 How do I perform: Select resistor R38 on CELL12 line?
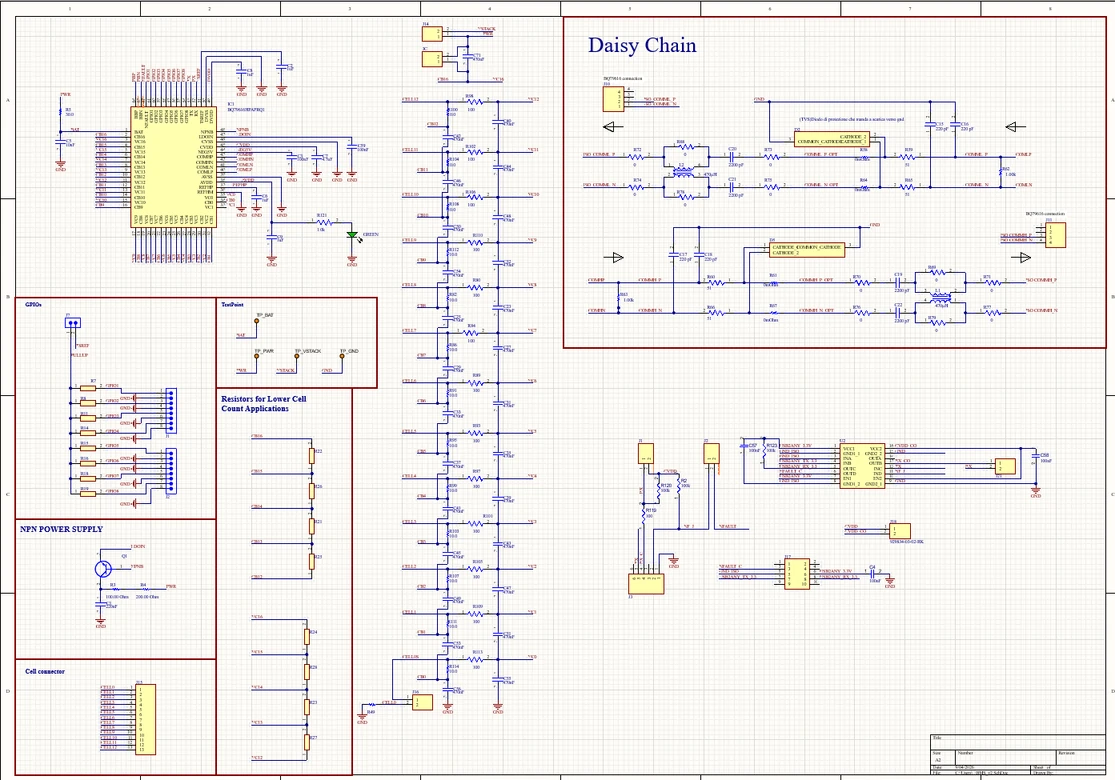tap(473, 101)
